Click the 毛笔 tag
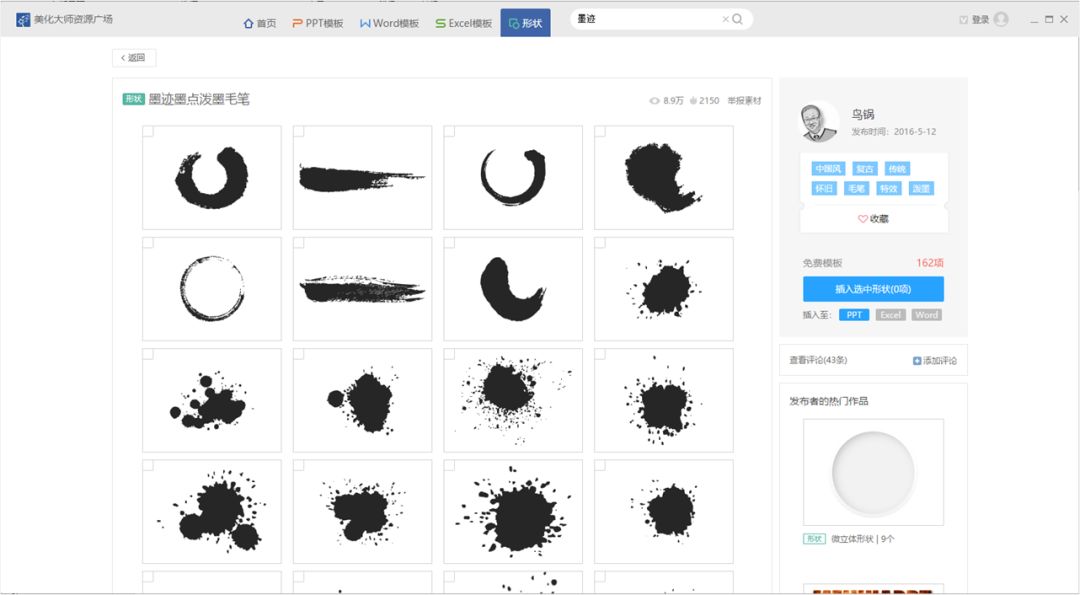This screenshot has width=1080, height=595. (x=857, y=189)
